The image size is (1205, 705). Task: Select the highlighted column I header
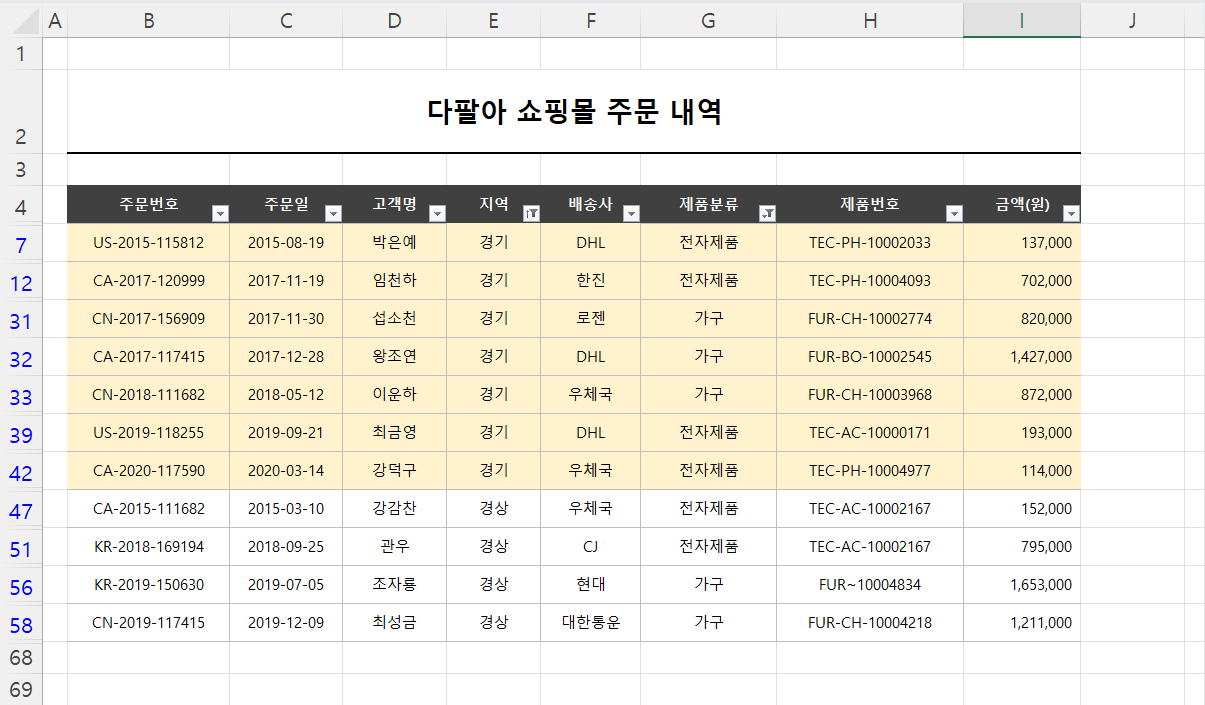[1022, 20]
